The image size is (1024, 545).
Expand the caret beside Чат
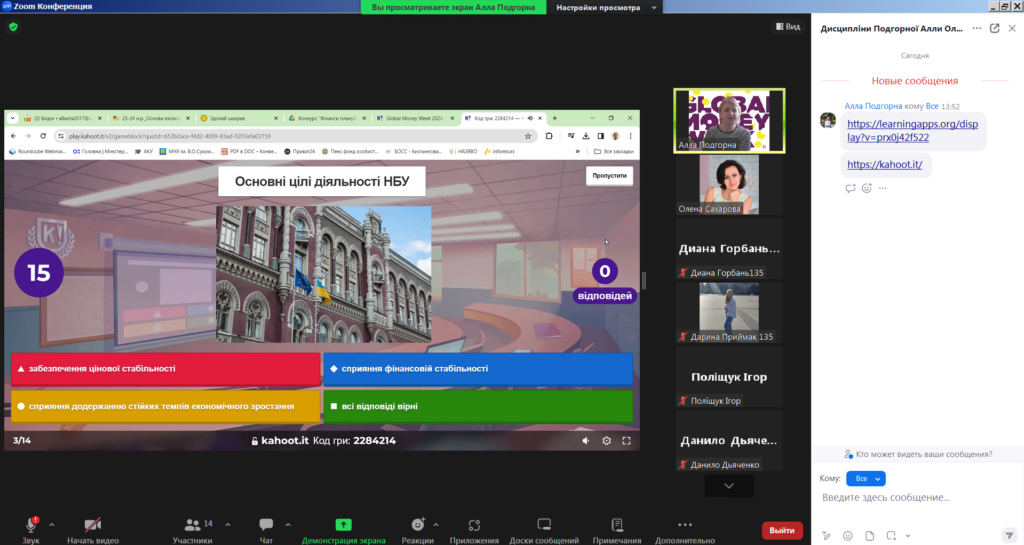pyautogui.click(x=288, y=525)
